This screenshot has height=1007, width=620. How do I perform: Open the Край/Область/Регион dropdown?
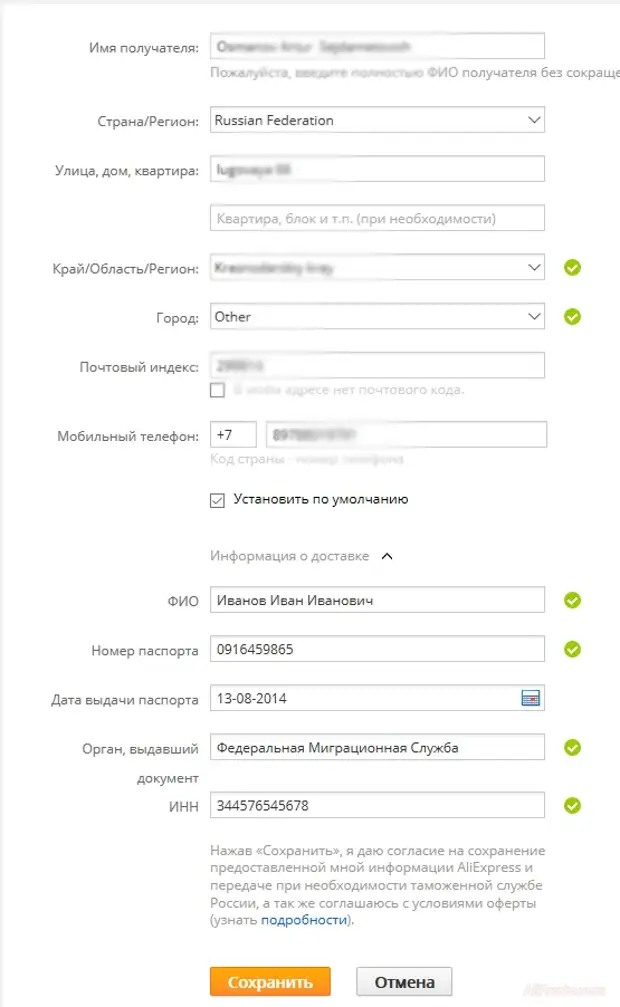(x=377, y=268)
